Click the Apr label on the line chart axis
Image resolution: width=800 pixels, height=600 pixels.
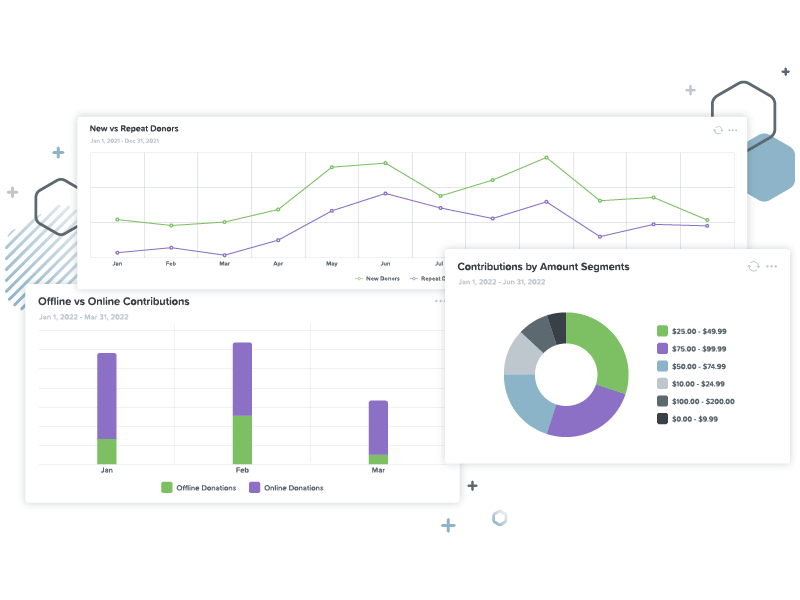pos(278,264)
